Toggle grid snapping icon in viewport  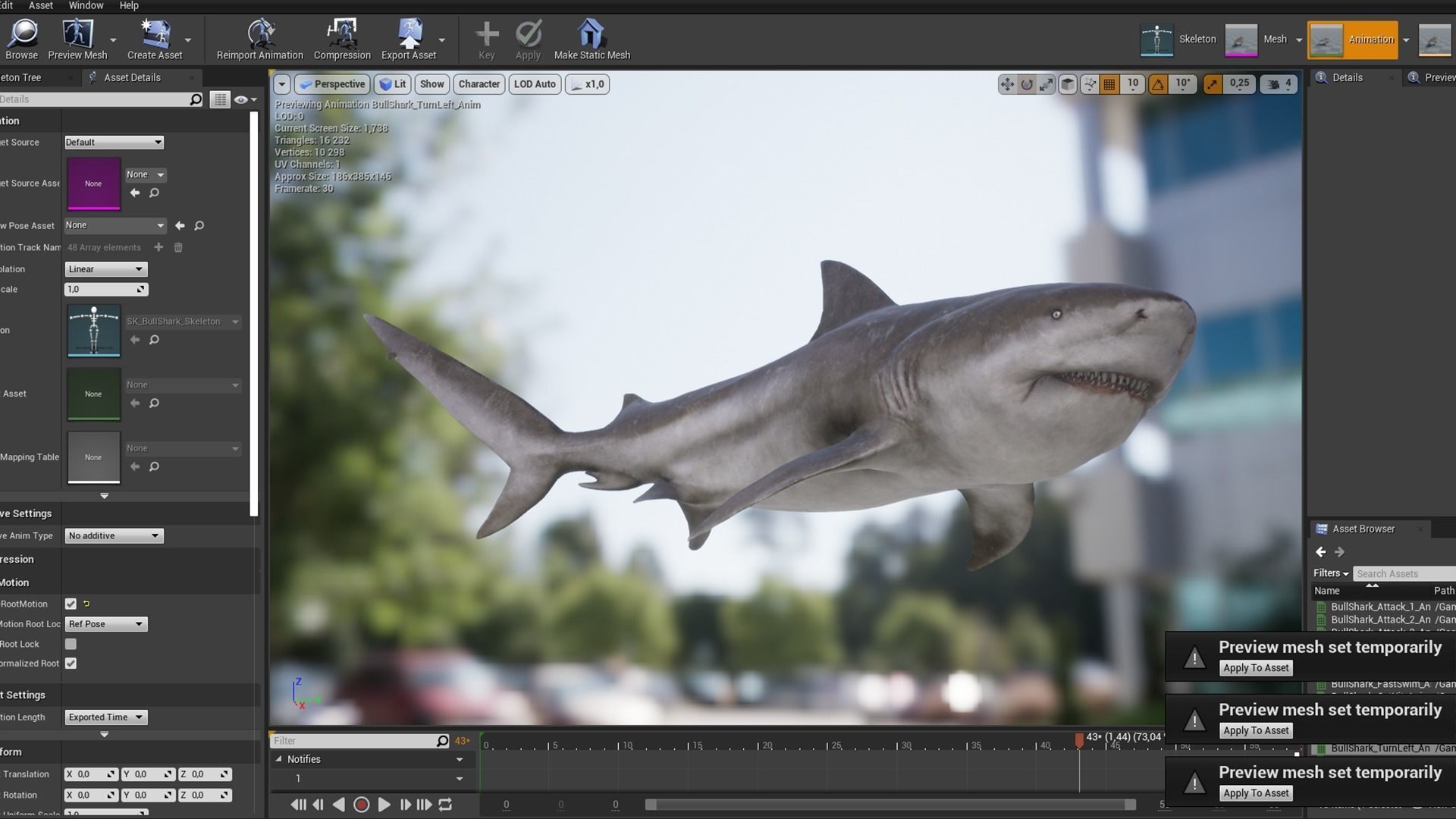click(x=1109, y=84)
